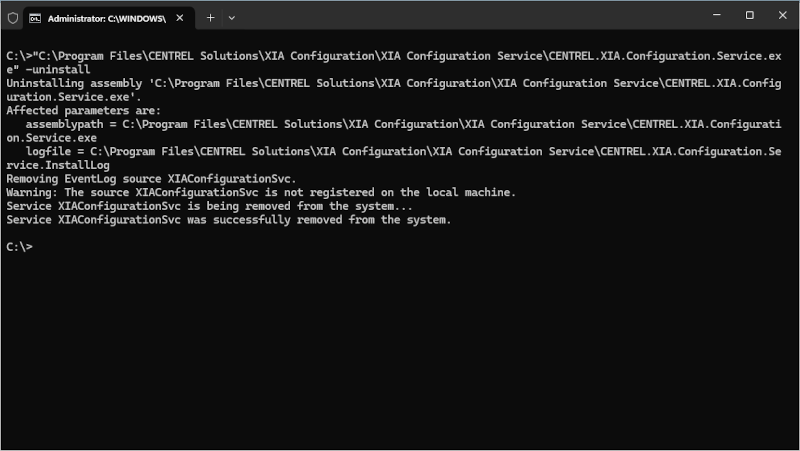Maximize the terminal window
800x451 pixels.
click(x=750, y=16)
